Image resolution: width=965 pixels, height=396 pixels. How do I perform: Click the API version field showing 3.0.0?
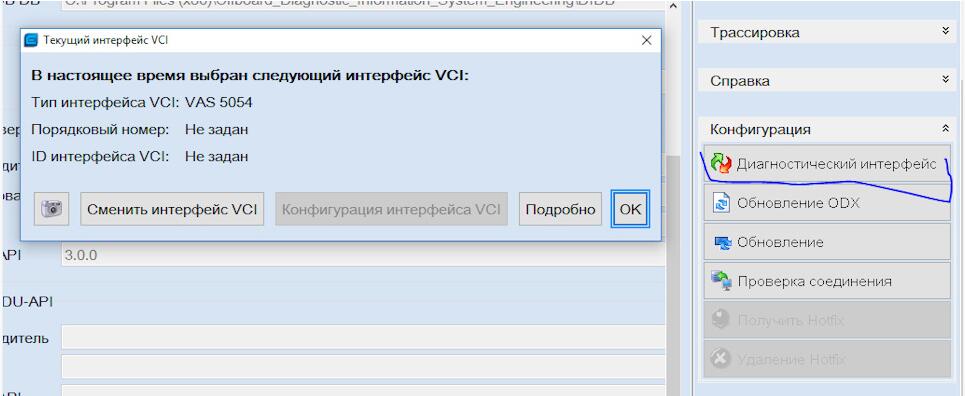click(363, 256)
